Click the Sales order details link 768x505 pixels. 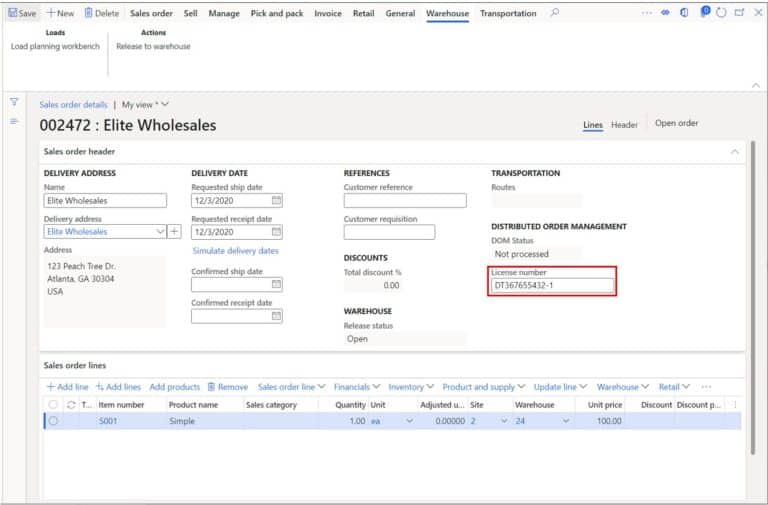[73, 104]
